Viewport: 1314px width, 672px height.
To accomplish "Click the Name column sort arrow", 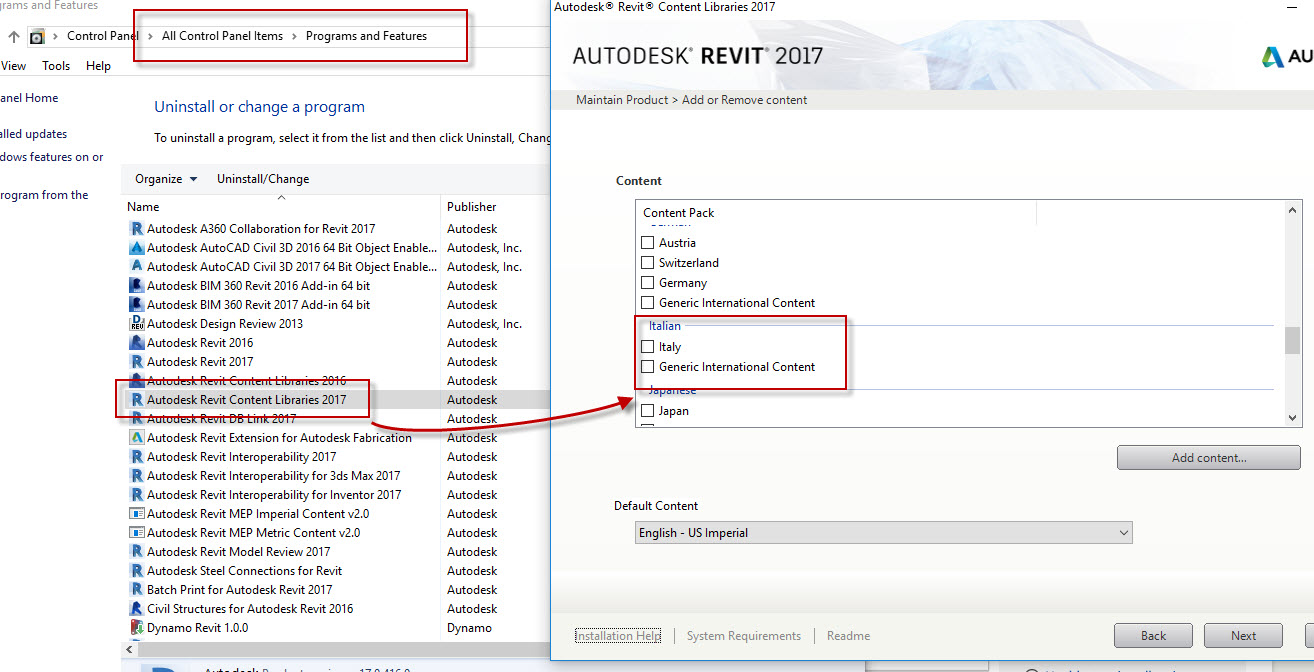I will point(280,197).
